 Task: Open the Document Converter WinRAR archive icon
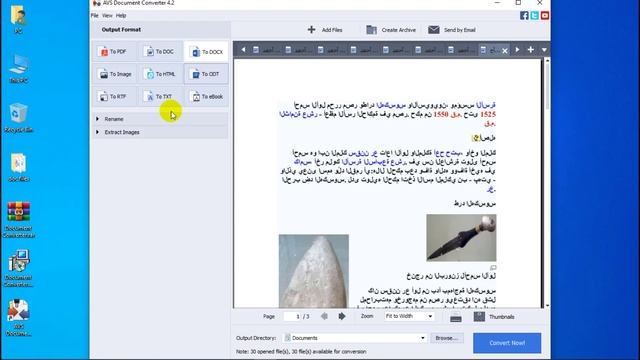click(x=19, y=220)
